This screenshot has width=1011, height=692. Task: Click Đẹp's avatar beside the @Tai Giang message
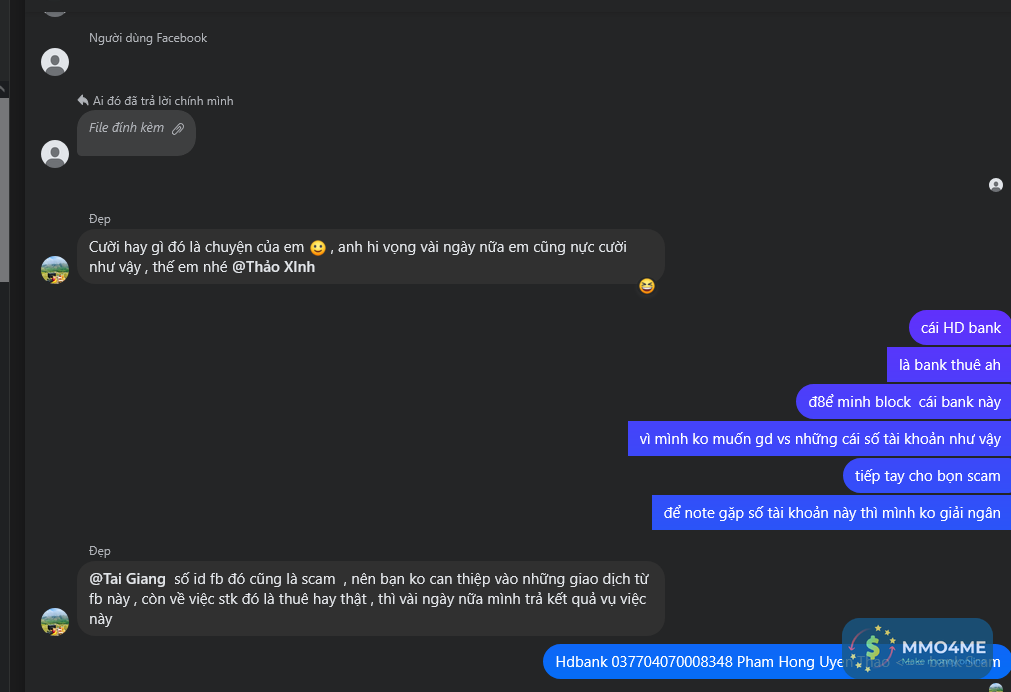pos(55,621)
